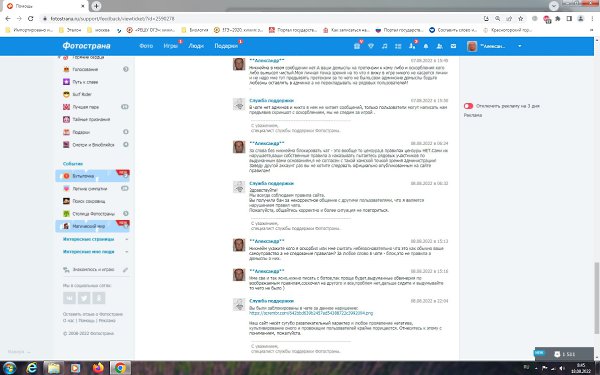Open the screenshot link in last support message

(311, 313)
